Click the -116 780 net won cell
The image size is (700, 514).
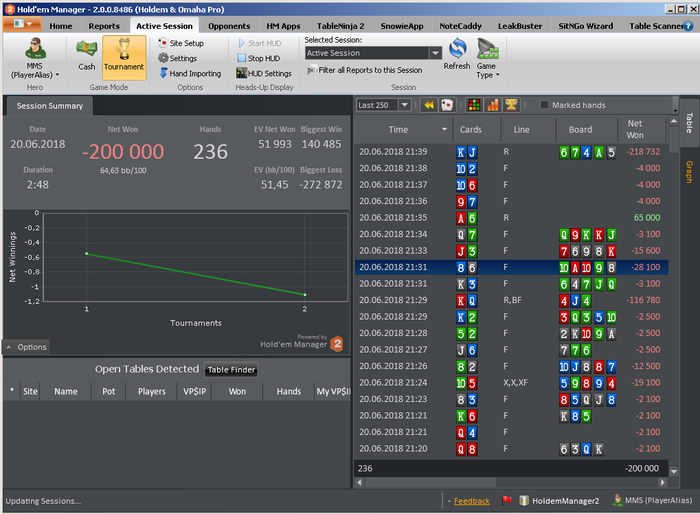pos(643,300)
